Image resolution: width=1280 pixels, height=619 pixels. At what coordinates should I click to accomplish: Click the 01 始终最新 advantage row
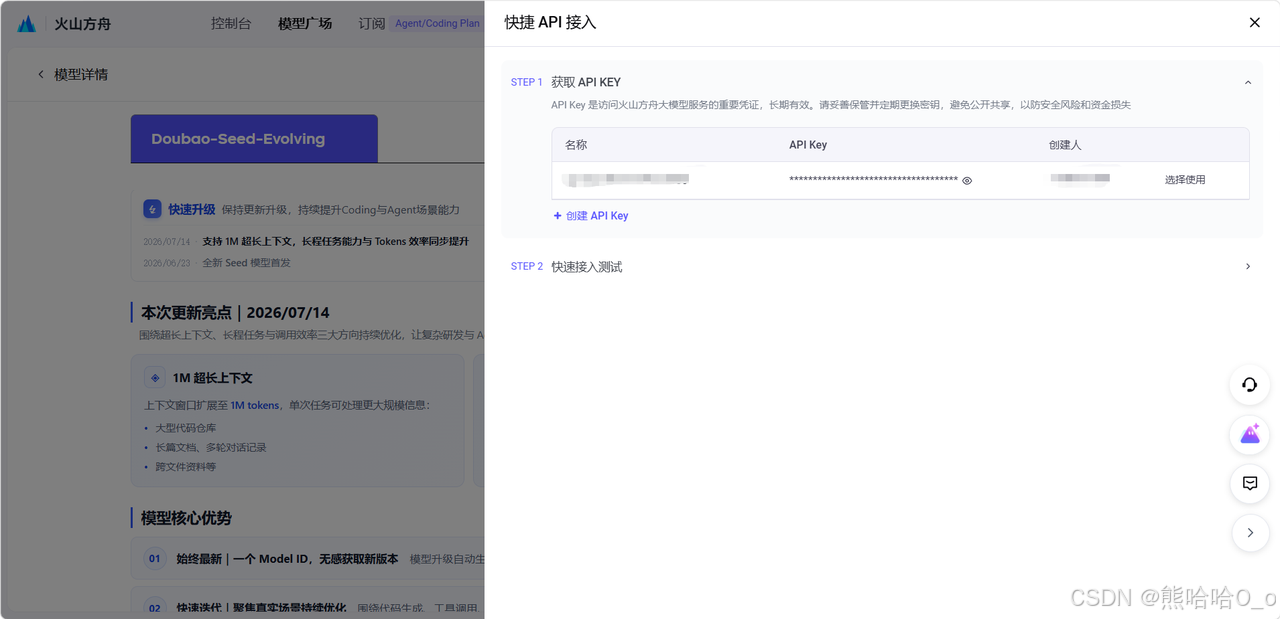308,558
